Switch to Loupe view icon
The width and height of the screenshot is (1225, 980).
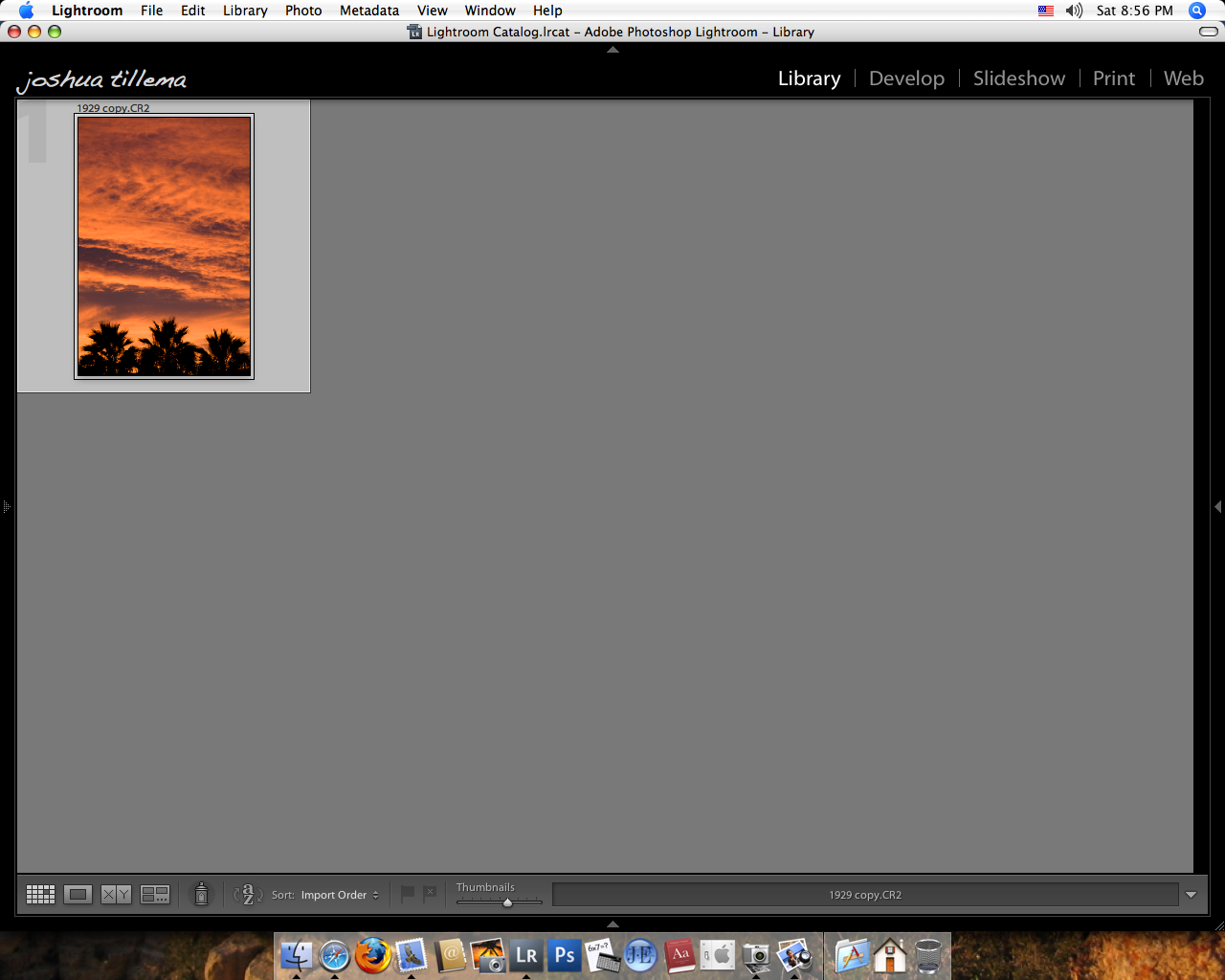tap(78, 895)
